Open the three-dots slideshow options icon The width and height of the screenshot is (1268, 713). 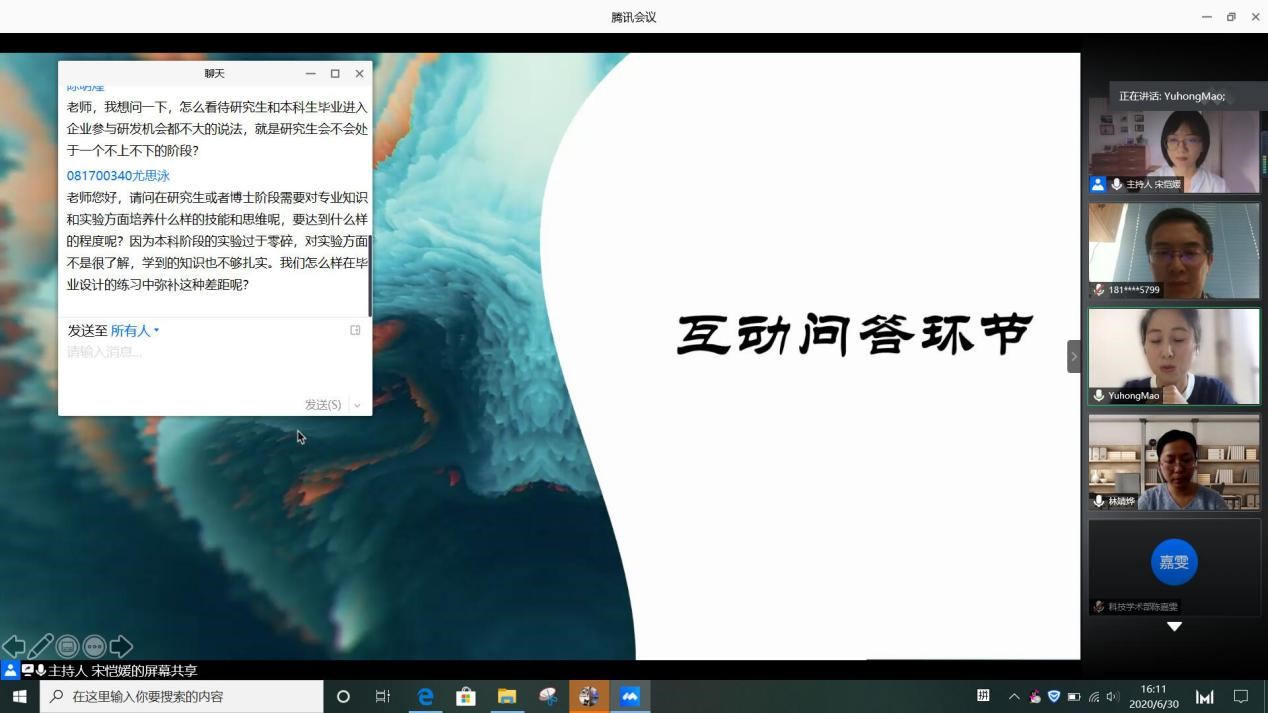click(94, 647)
